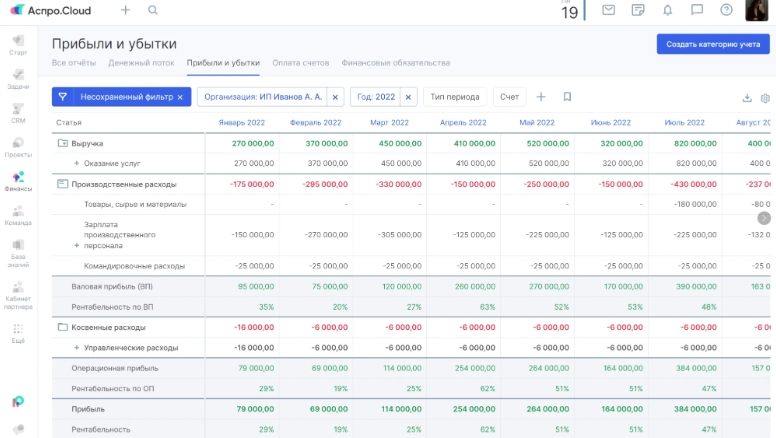Click the search magnifier in top bar
The height and width of the screenshot is (438, 776).
pos(153,10)
